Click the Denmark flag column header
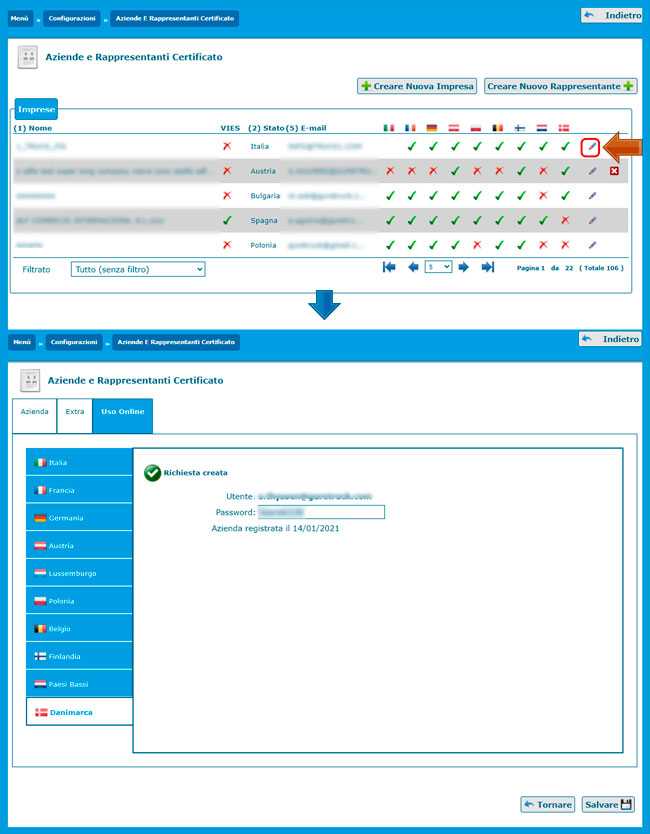 (564, 128)
